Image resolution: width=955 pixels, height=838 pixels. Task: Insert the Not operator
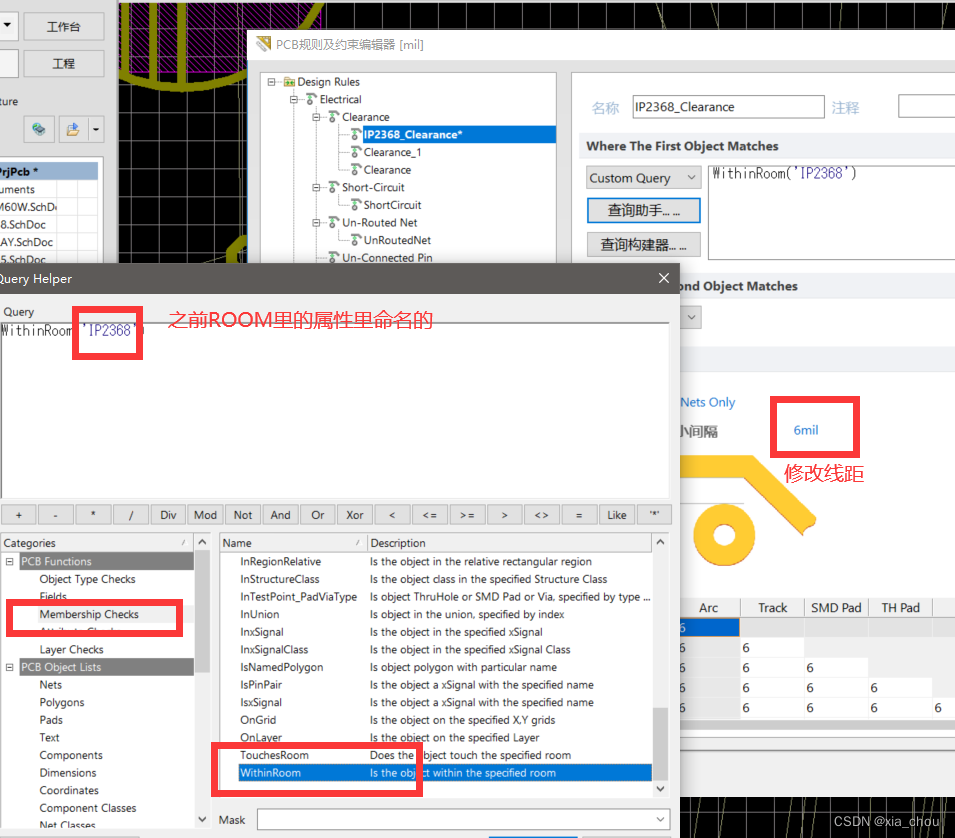pos(243,515)
